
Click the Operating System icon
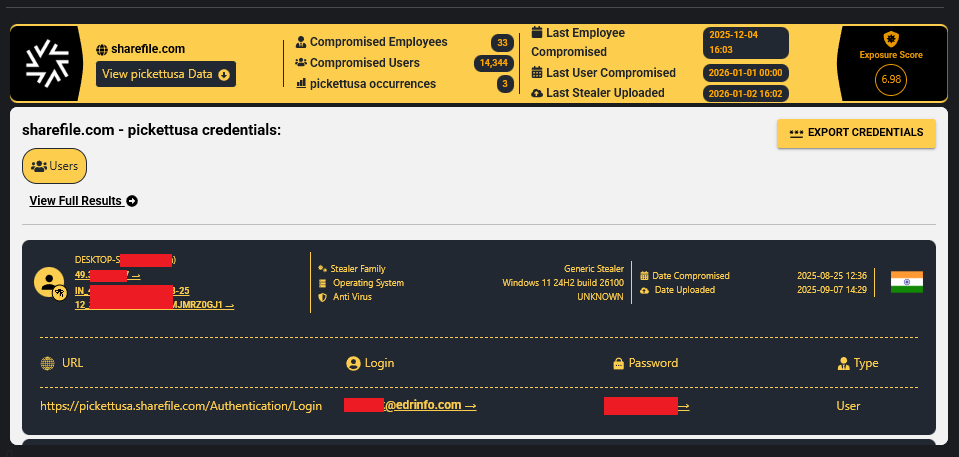(322, 283)
